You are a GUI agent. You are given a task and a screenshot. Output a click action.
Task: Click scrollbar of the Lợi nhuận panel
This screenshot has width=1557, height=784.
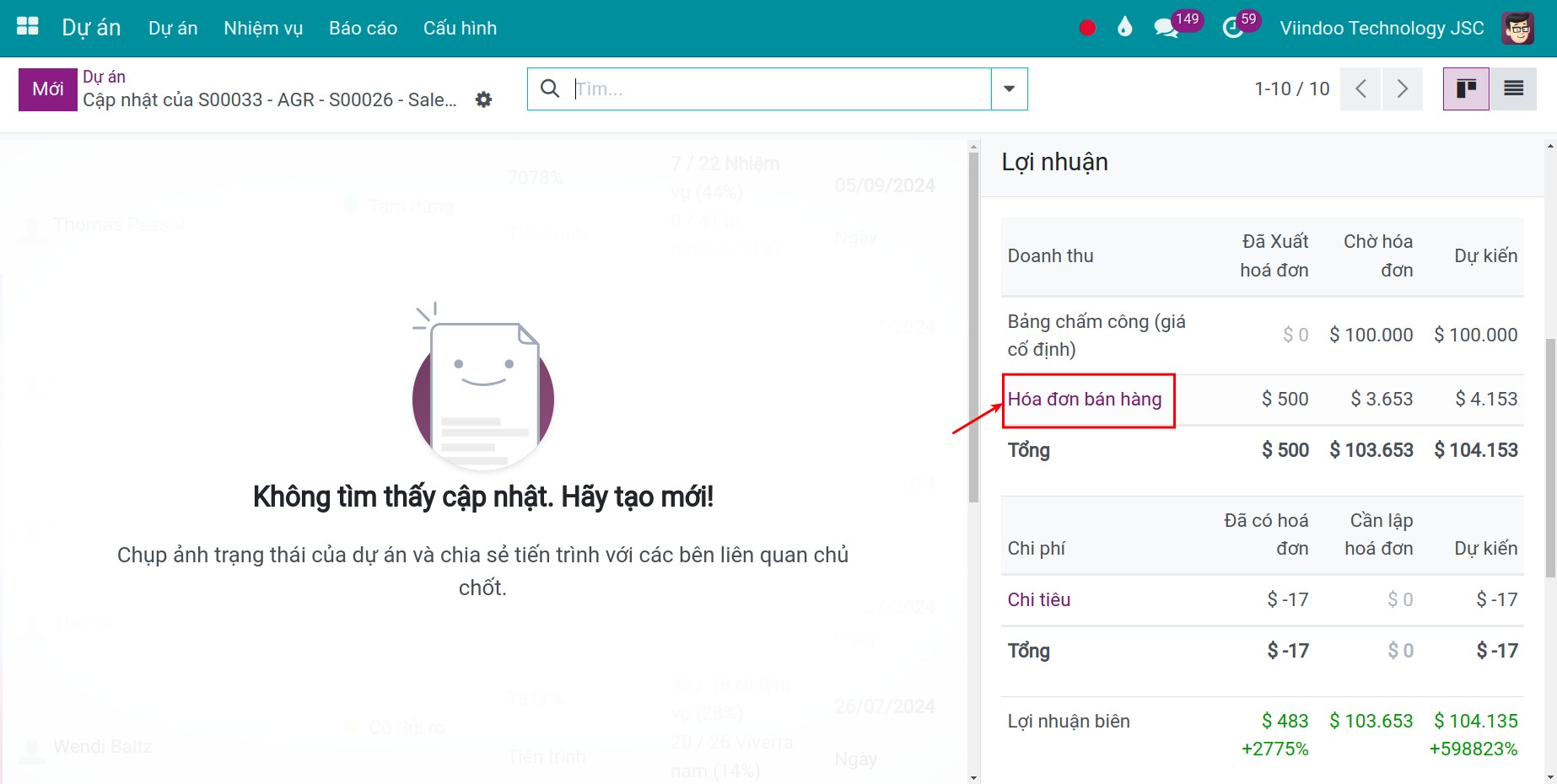[1550, 458]
